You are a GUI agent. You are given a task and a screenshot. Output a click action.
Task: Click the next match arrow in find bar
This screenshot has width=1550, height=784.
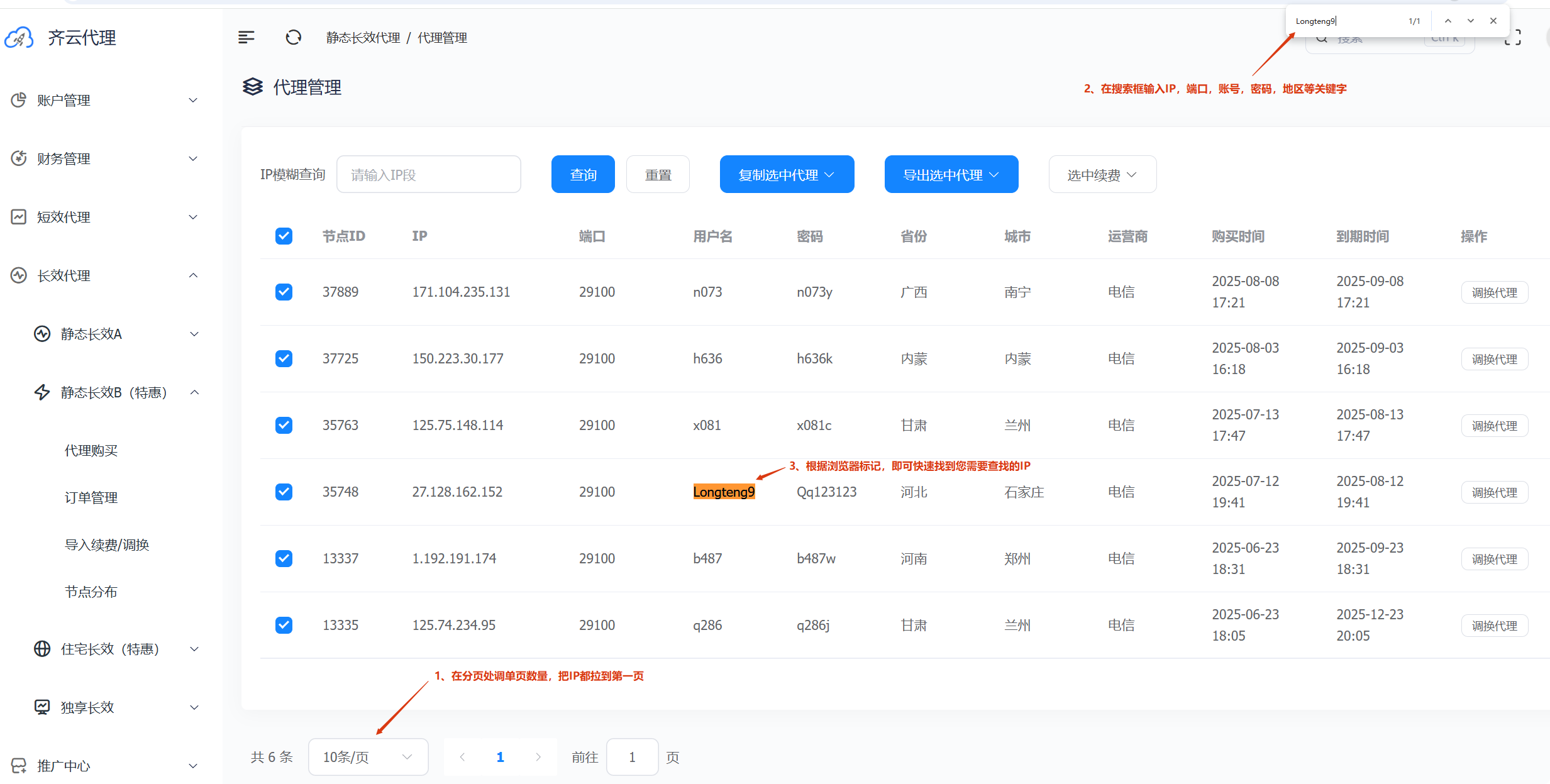(x=1471, y=21)
